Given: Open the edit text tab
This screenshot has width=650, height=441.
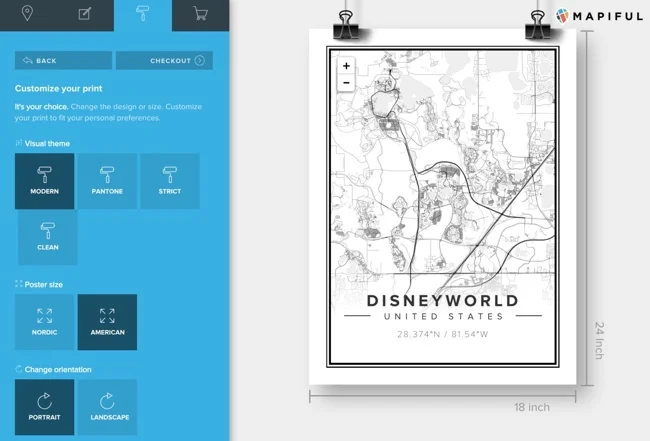Looking at the screenshot, I should [85, 14].
